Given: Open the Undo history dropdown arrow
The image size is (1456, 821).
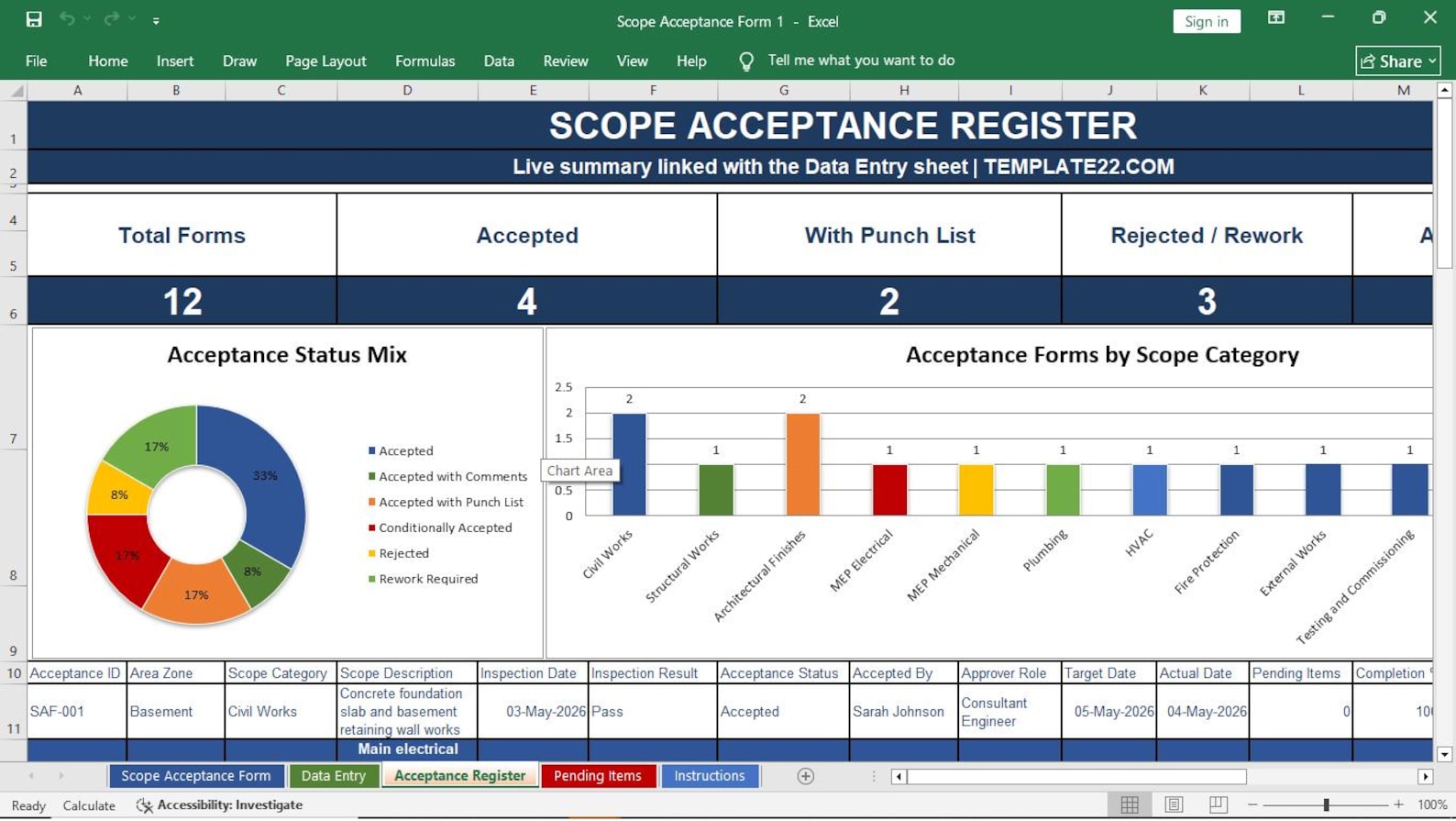Looking at the screenshot, I should coord(87,19).
